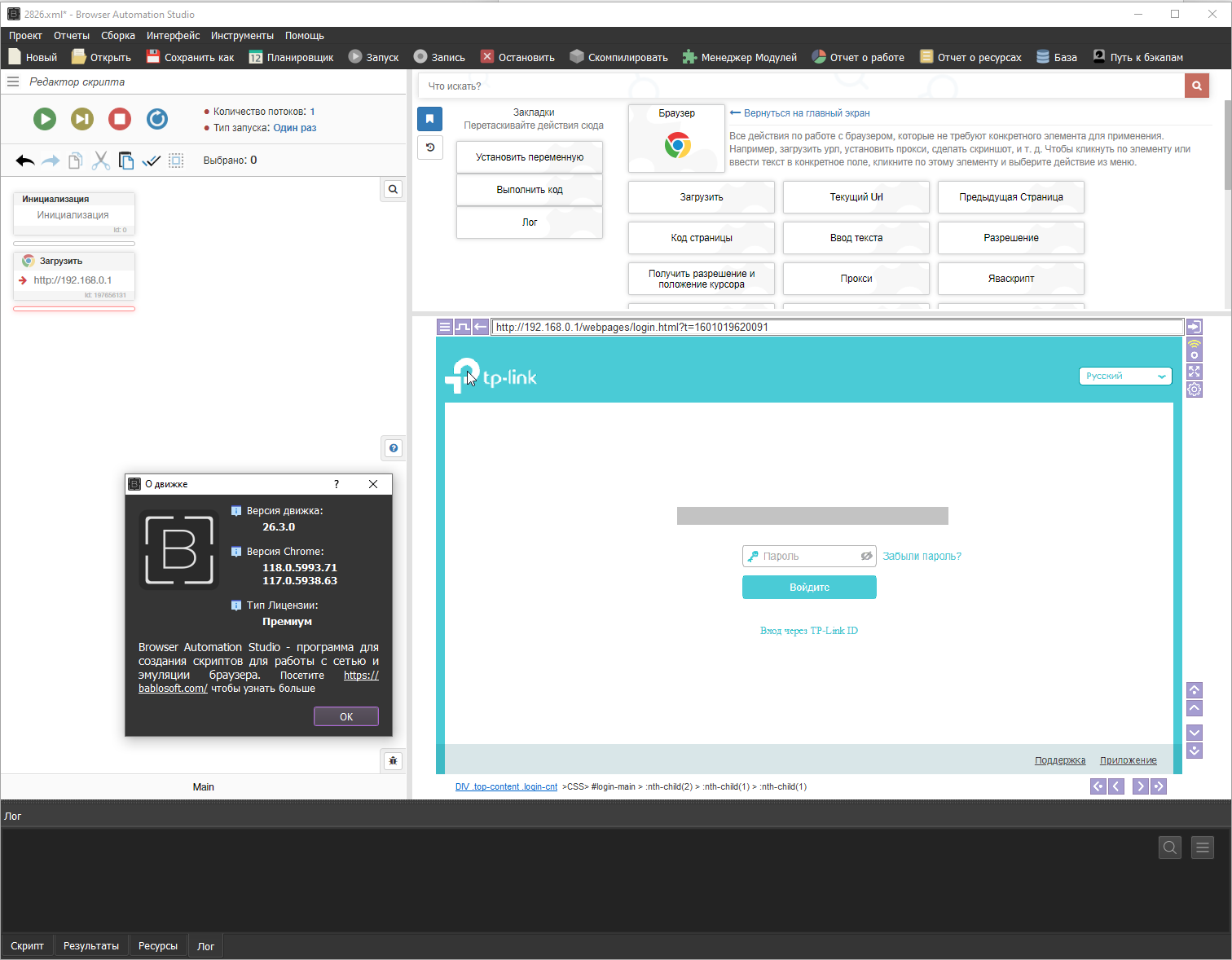Screen dimensions: 1232x960
Task: Click the red Stop script button
Action: 120,119
